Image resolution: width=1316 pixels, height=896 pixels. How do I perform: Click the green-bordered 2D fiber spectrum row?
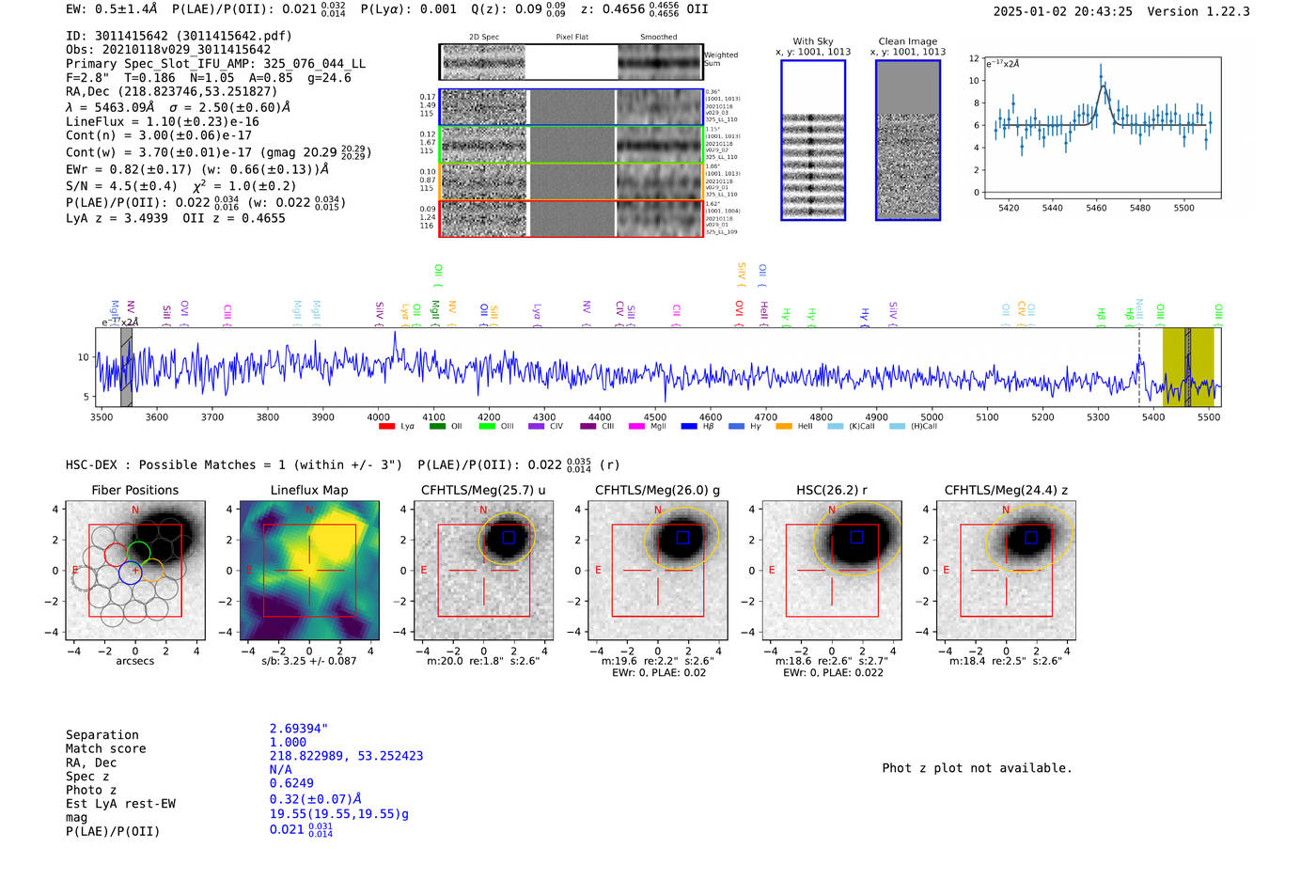point(571,145)
